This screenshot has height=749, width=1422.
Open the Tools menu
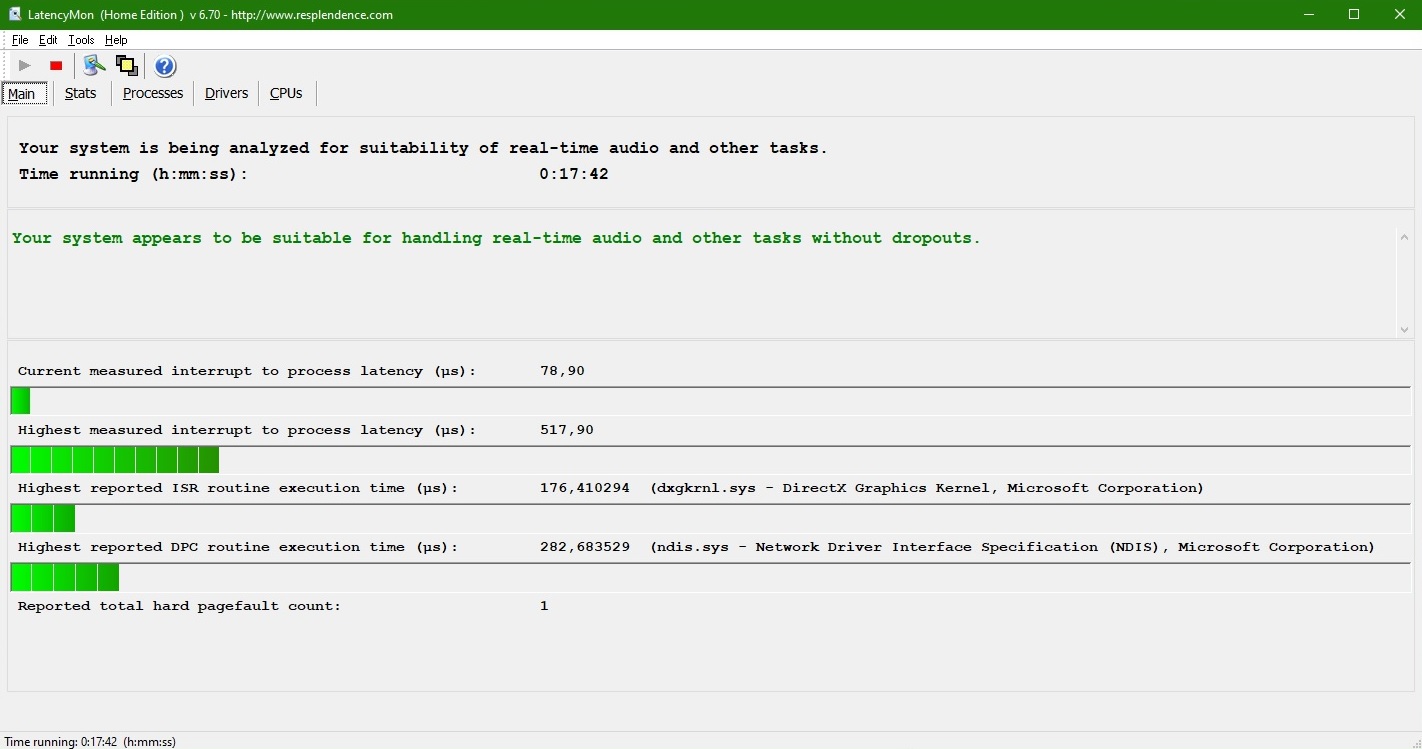coord(81,40)
